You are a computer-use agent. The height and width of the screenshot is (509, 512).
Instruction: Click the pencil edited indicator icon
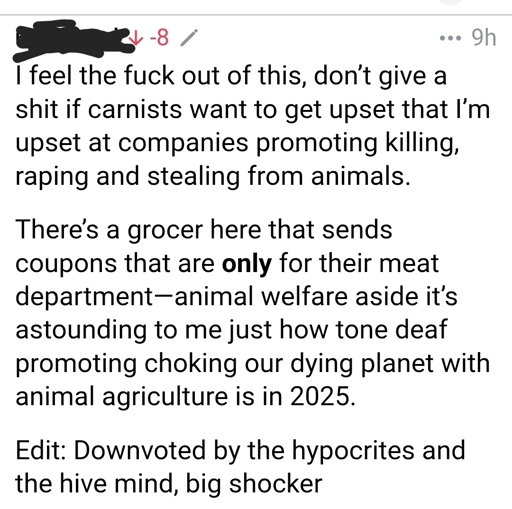189,38
